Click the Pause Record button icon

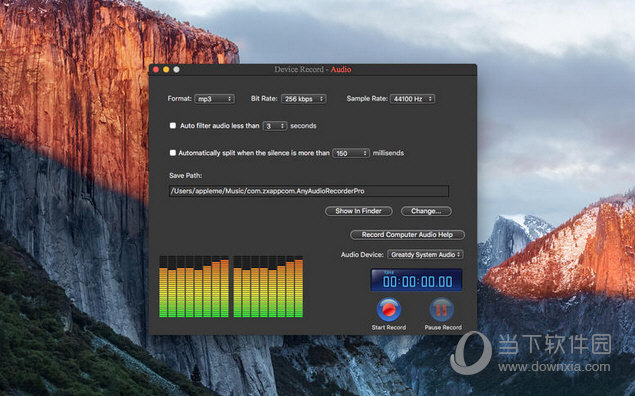click(441, 310)
